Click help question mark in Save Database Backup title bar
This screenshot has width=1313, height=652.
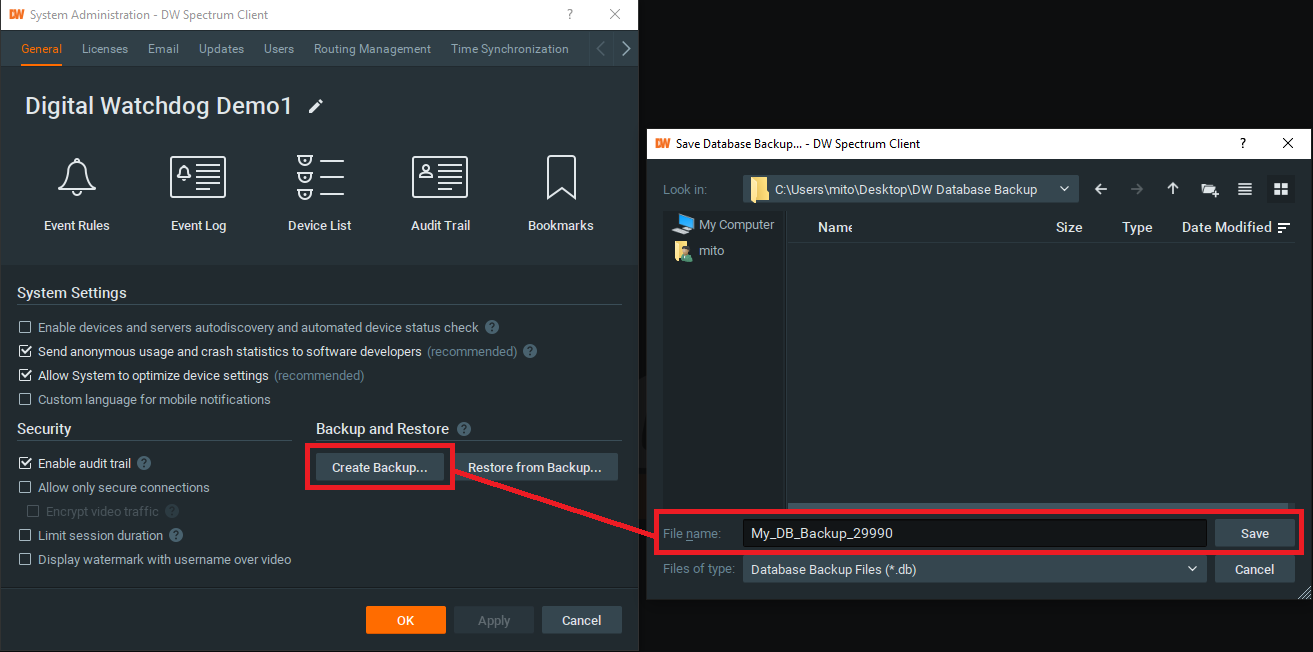[1243, 144]
